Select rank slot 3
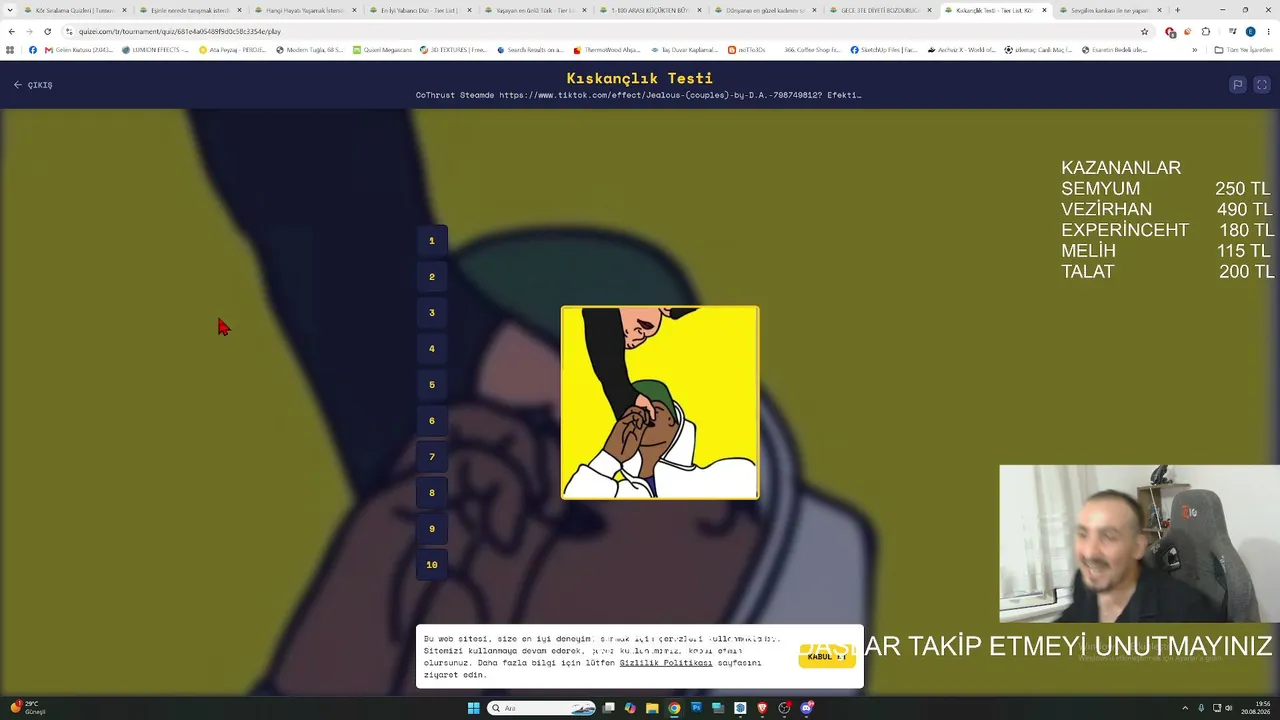Screen dimensions: 1280x720 click(x=432, y=313)
